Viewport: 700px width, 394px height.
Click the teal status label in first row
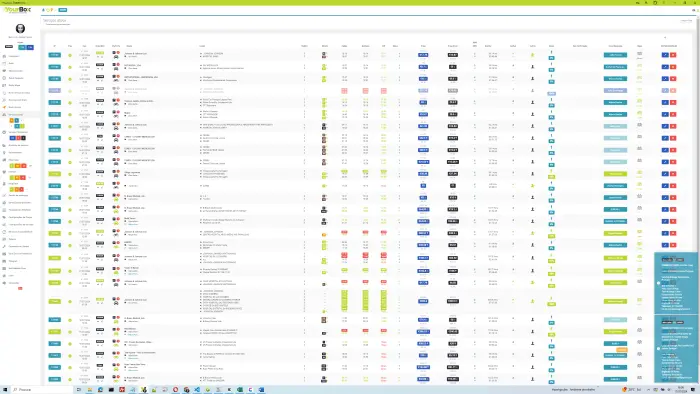click(615, 55)
